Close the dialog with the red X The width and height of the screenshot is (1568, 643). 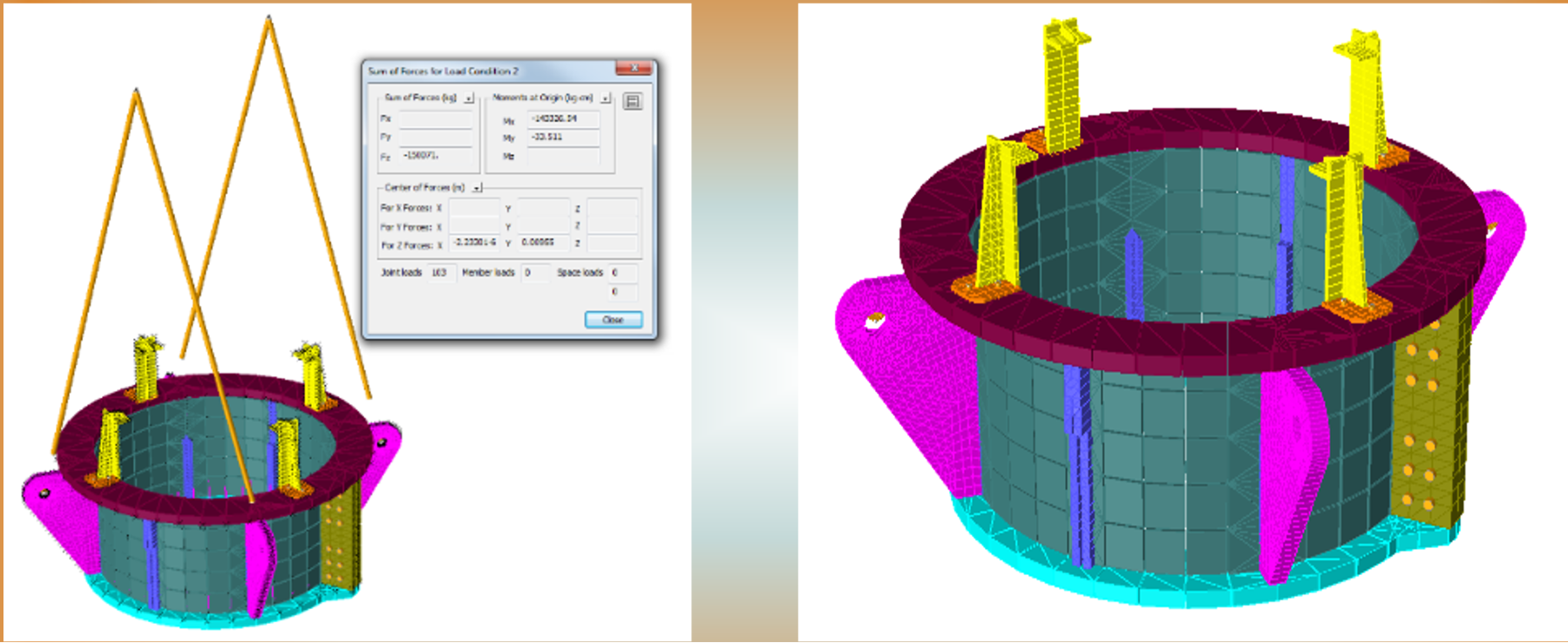click(634, 69)
